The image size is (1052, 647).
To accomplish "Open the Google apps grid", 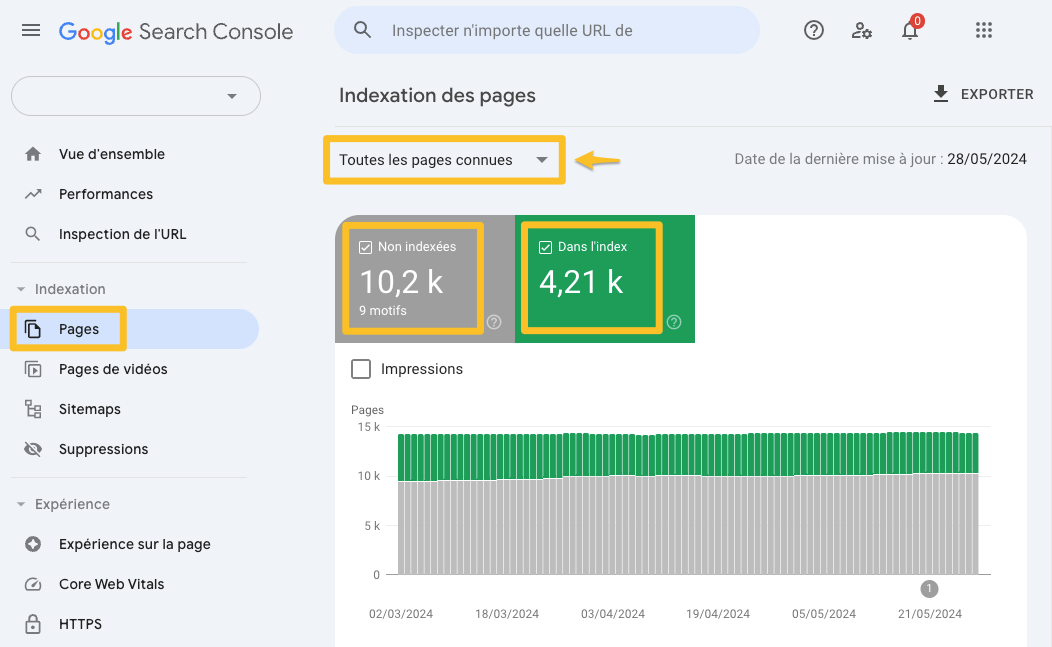I will [984, 30].
